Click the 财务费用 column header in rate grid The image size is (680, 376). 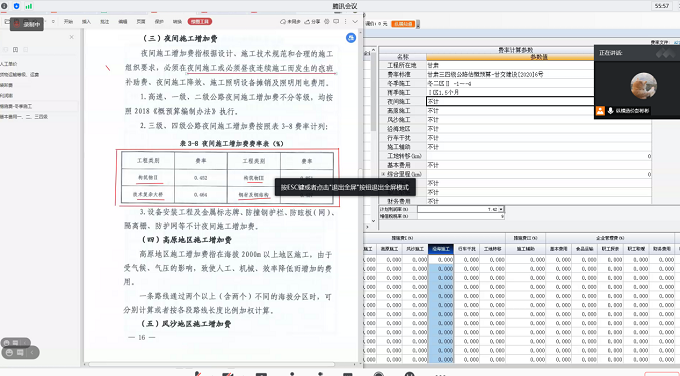coord(662,249)
